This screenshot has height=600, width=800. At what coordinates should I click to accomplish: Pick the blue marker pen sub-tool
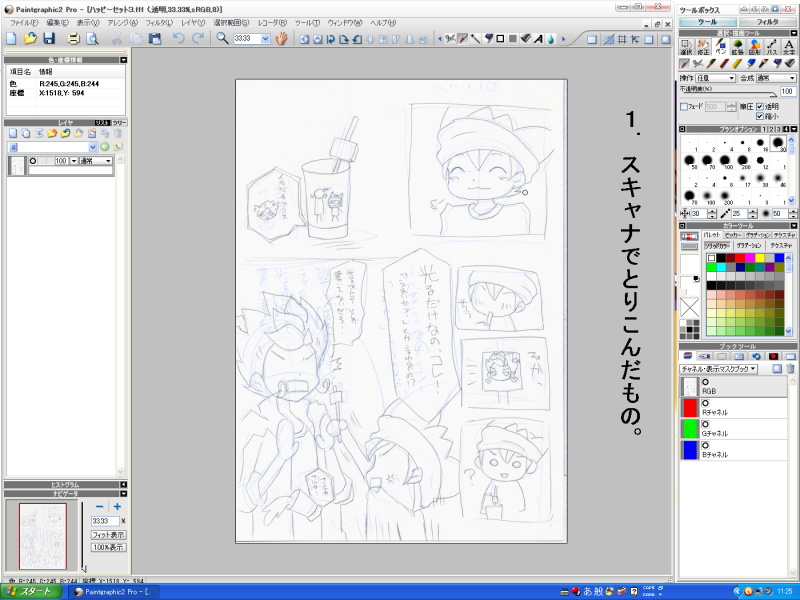click(751, 64)
